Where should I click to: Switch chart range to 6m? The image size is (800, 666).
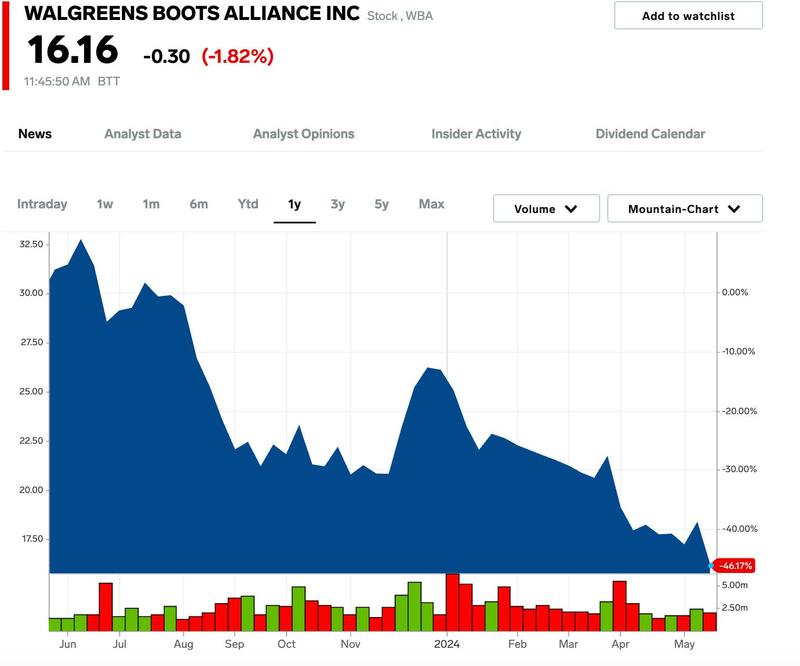point(199,204)
